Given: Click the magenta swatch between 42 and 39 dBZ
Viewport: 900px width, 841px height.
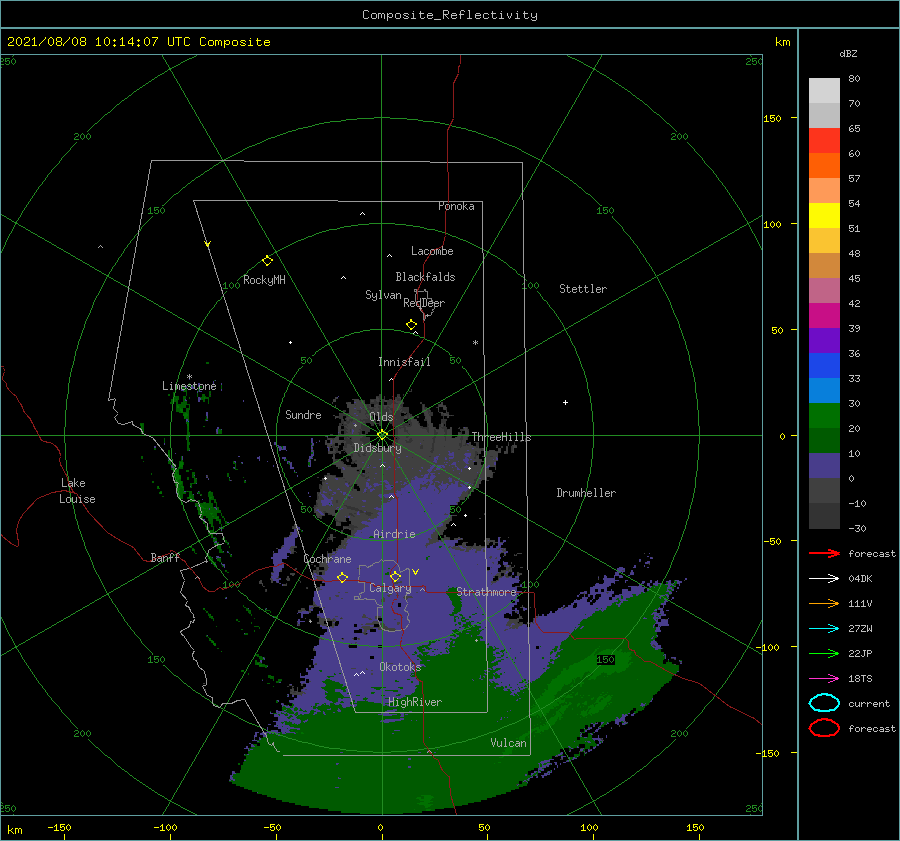Looking at the screenshot, I should [824, 315].
